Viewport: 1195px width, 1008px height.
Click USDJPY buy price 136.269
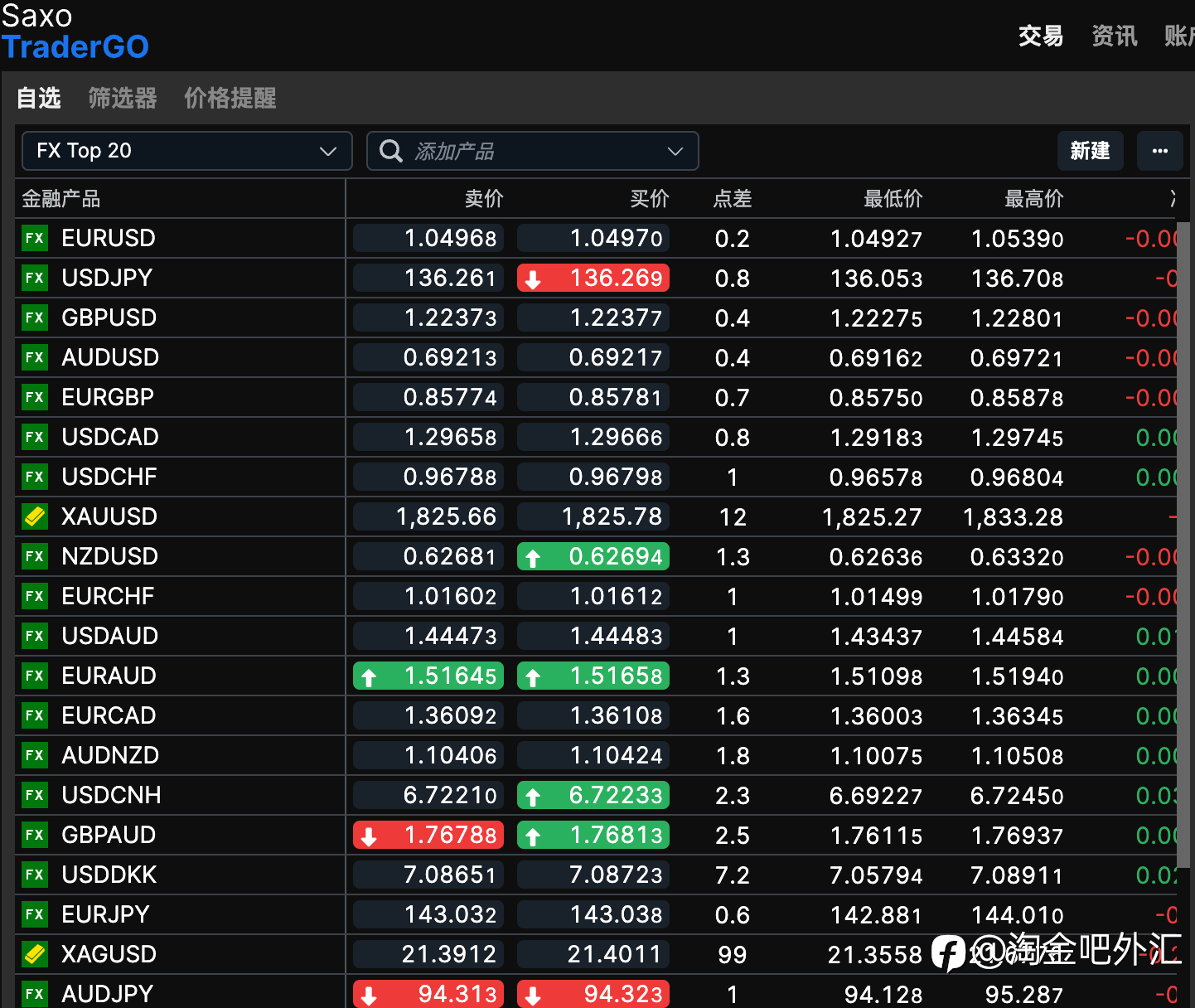click(x=593, y=278)
